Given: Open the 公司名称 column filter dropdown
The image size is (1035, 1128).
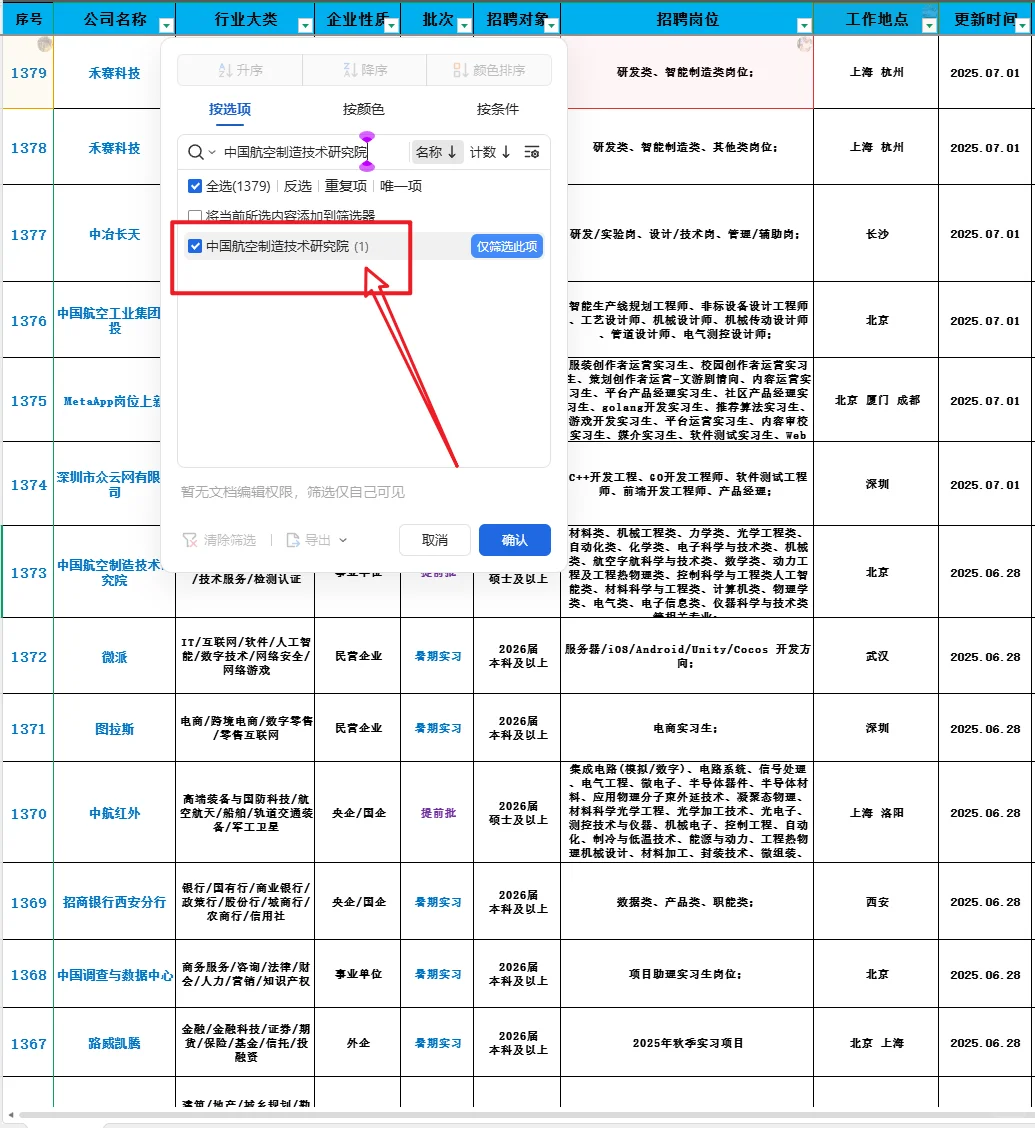Looking at the screenshot, I should [x=166, y=26].
